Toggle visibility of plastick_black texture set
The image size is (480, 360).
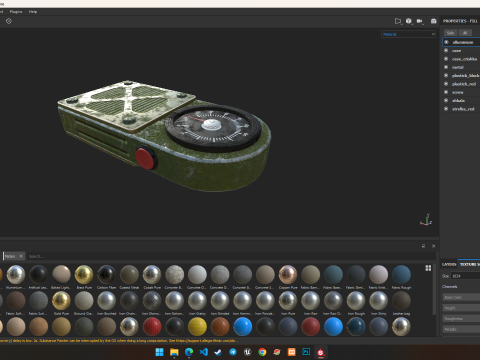tap(446, 75)
